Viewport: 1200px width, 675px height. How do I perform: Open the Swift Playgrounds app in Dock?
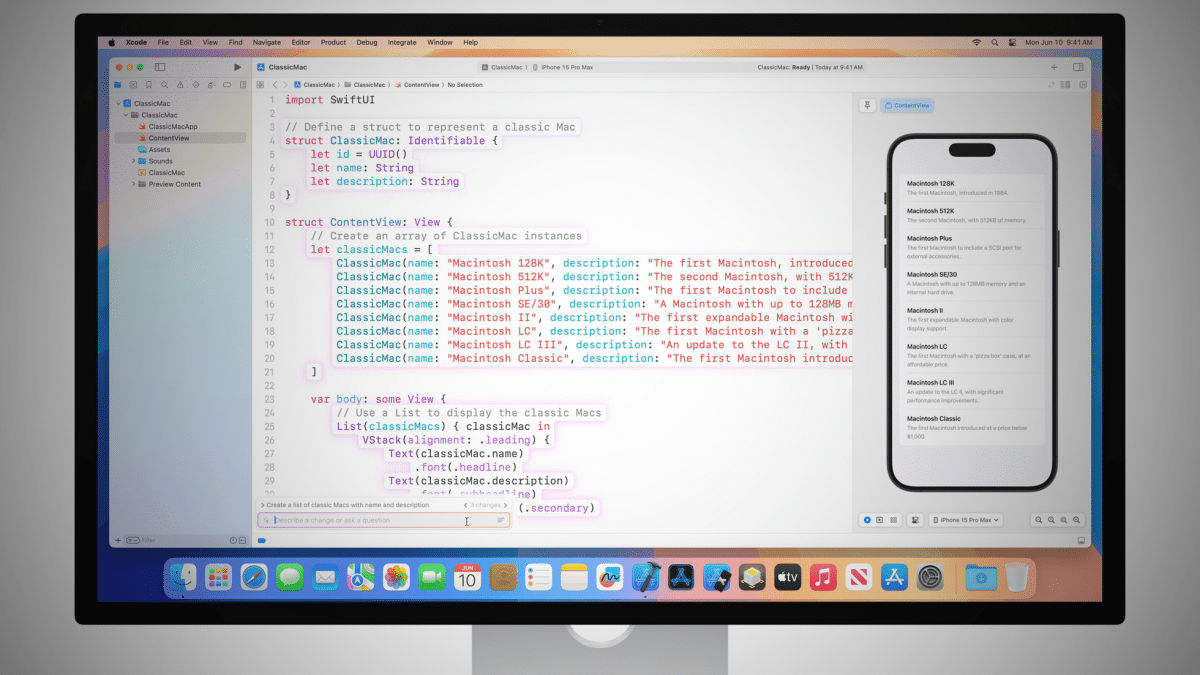pos(717,577)
